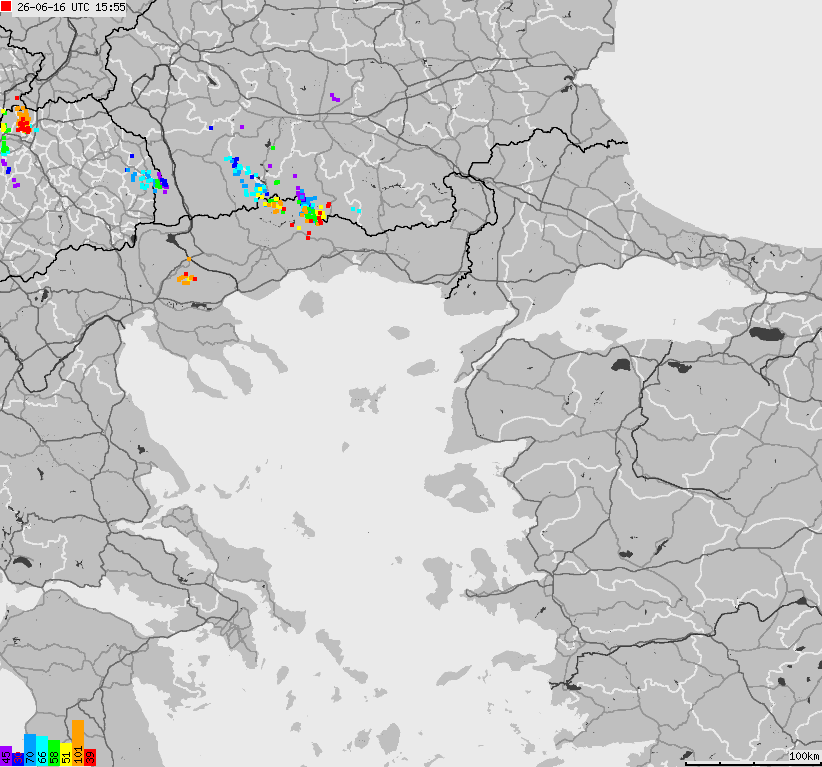This screenshot has width=822, height=767.
Task: Select the cyan legend bar labeled 66
Action: point(42,751)
